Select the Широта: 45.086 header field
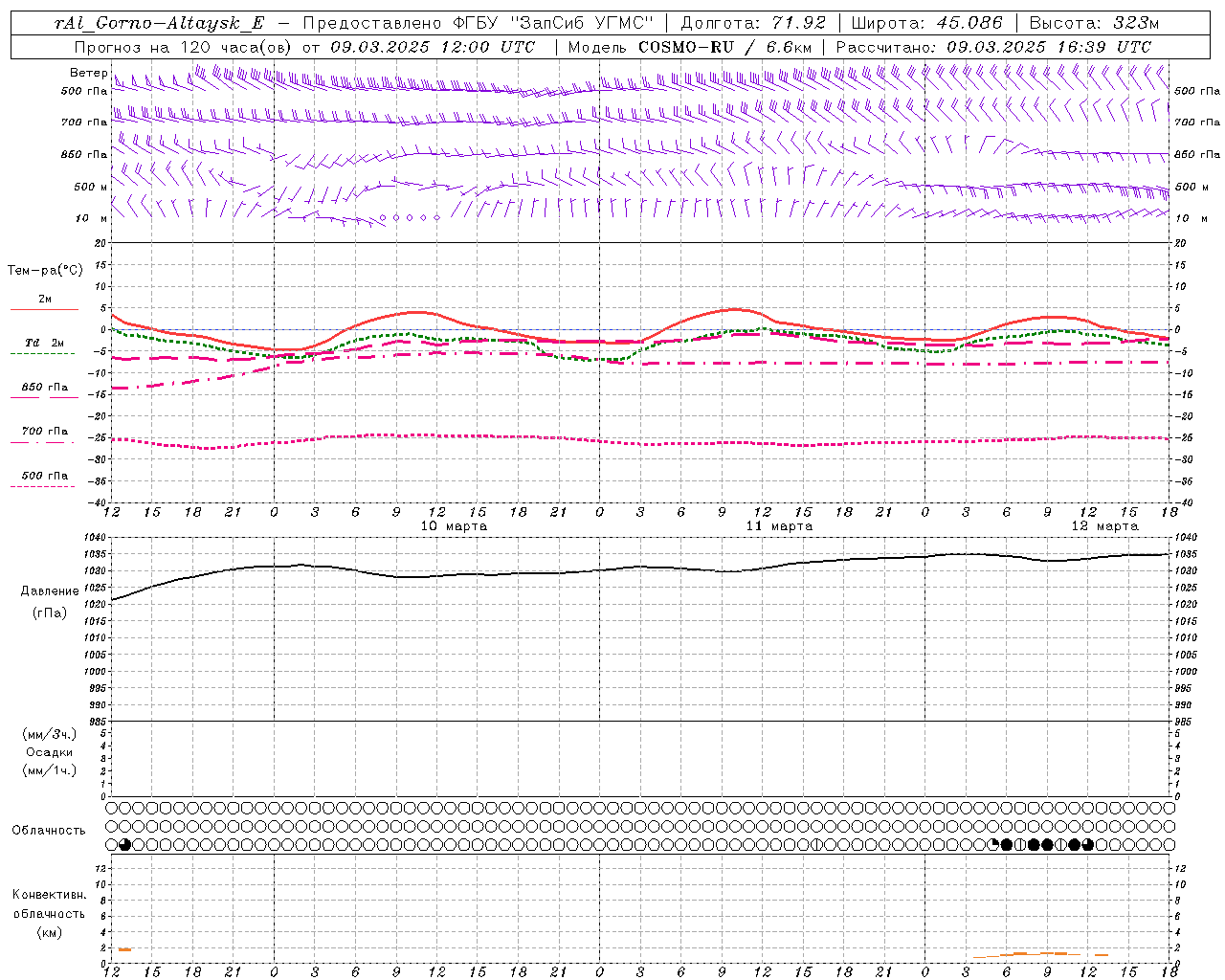Viewport: 1225px width, 980px height. pyautogui.click(x=926, y=23)
